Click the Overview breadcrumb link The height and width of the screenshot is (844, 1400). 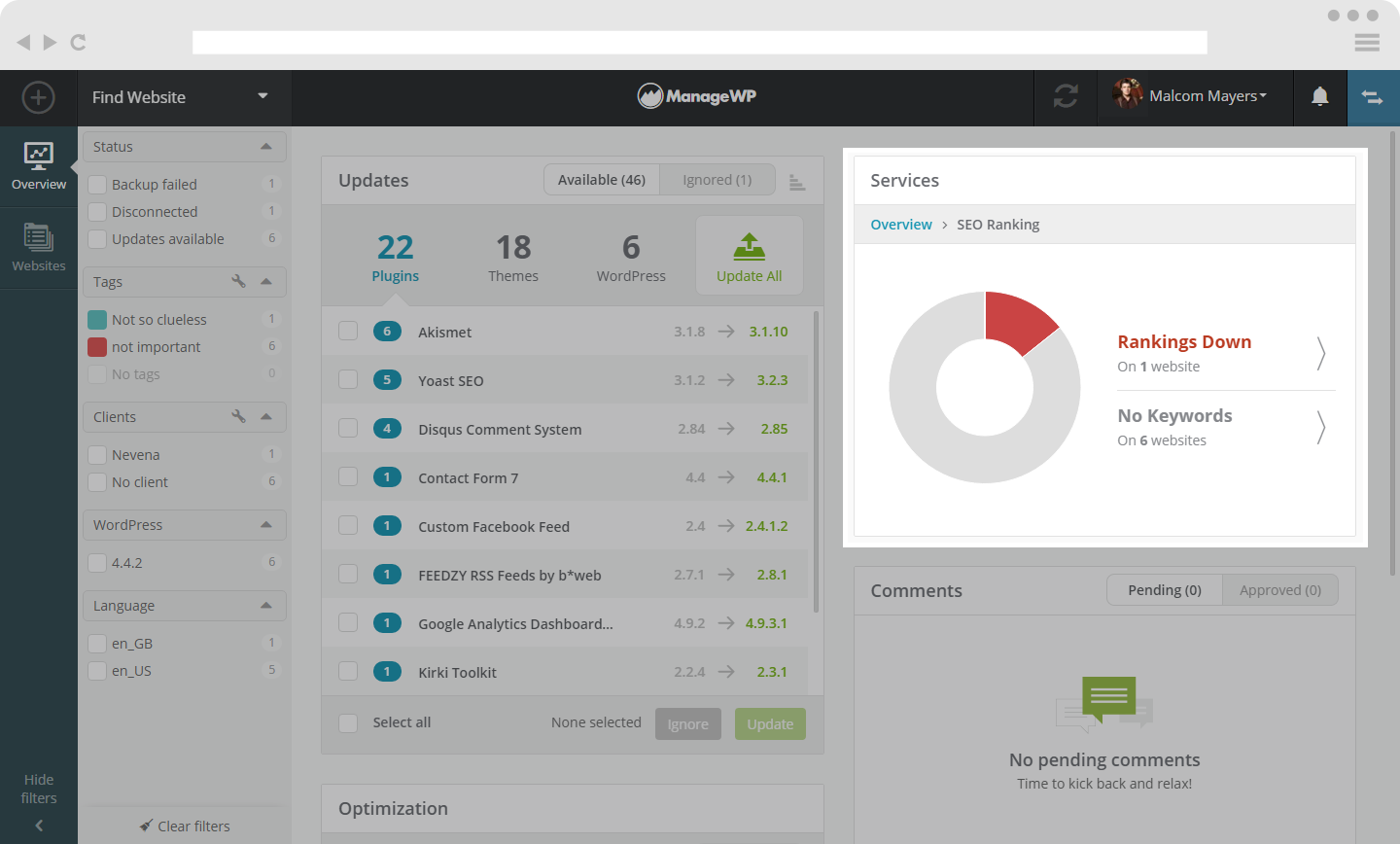900,225
